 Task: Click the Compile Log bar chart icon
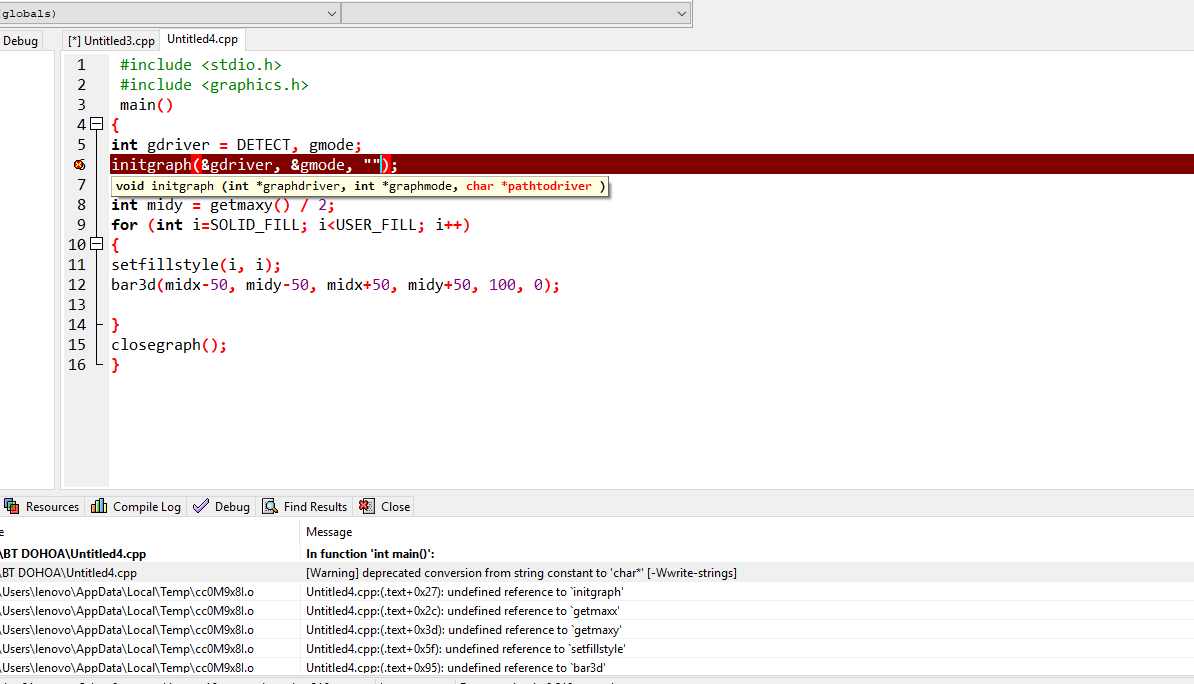99,506
